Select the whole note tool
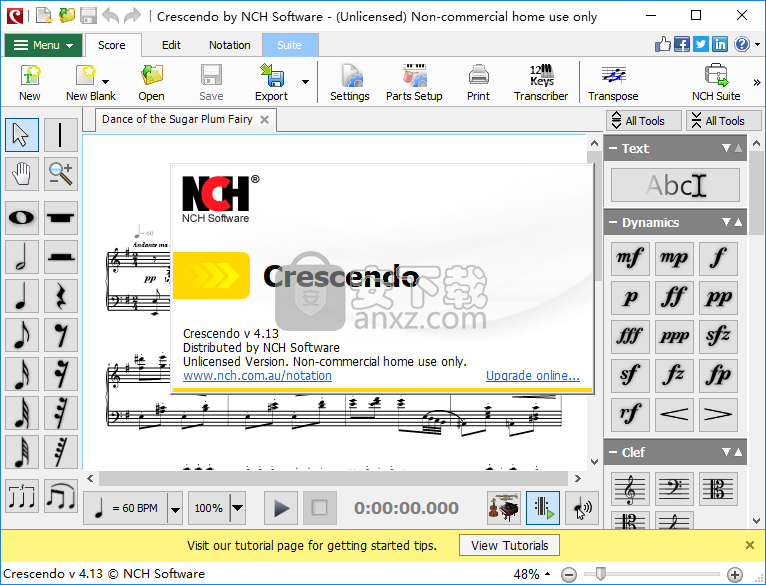This screenshot has width=766, height=585. point(21,217)
